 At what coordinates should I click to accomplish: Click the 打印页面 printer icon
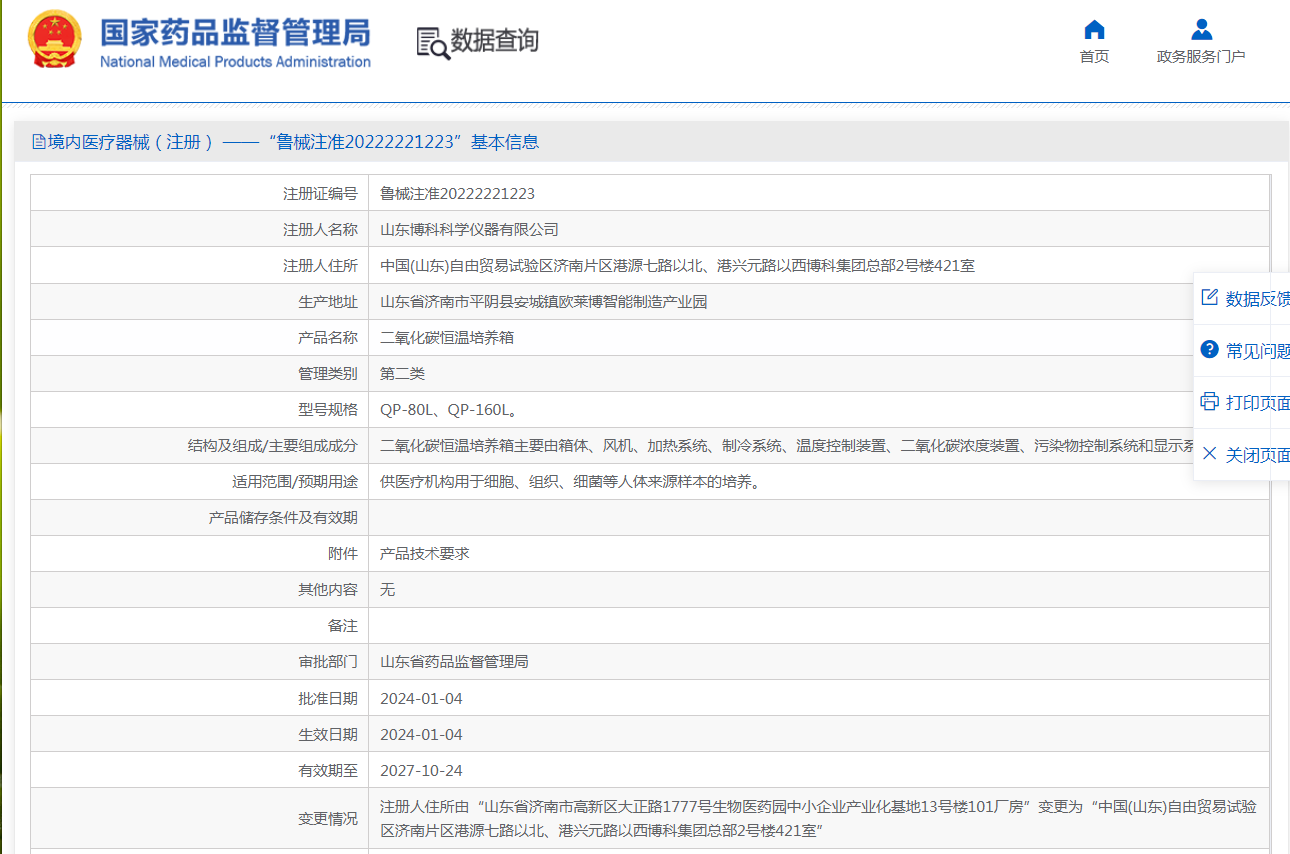pos(1209,402)
